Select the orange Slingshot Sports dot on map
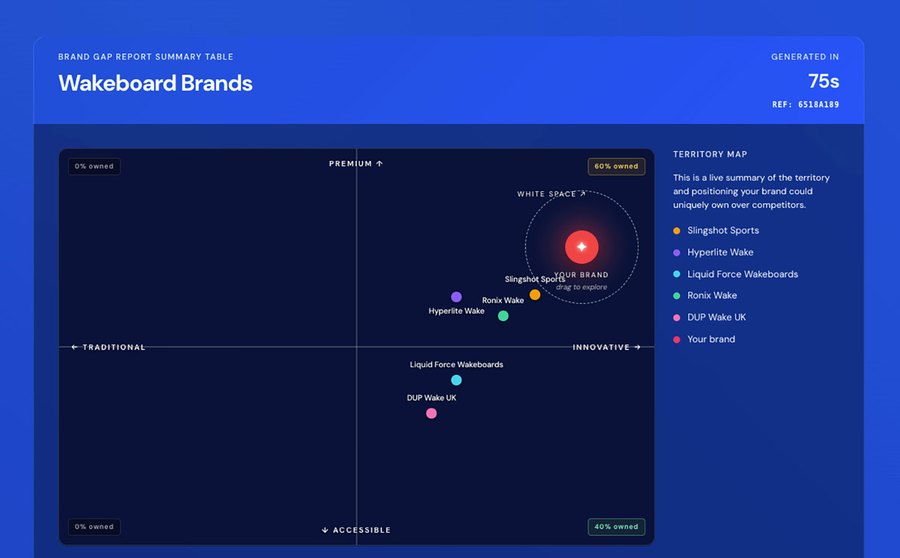 pyautogui.click(x=535, y=294)
